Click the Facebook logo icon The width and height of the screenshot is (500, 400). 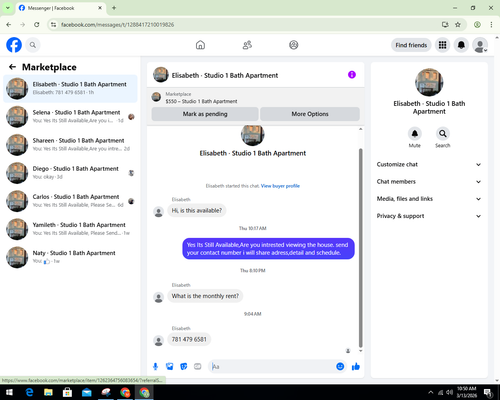[14, 45]
